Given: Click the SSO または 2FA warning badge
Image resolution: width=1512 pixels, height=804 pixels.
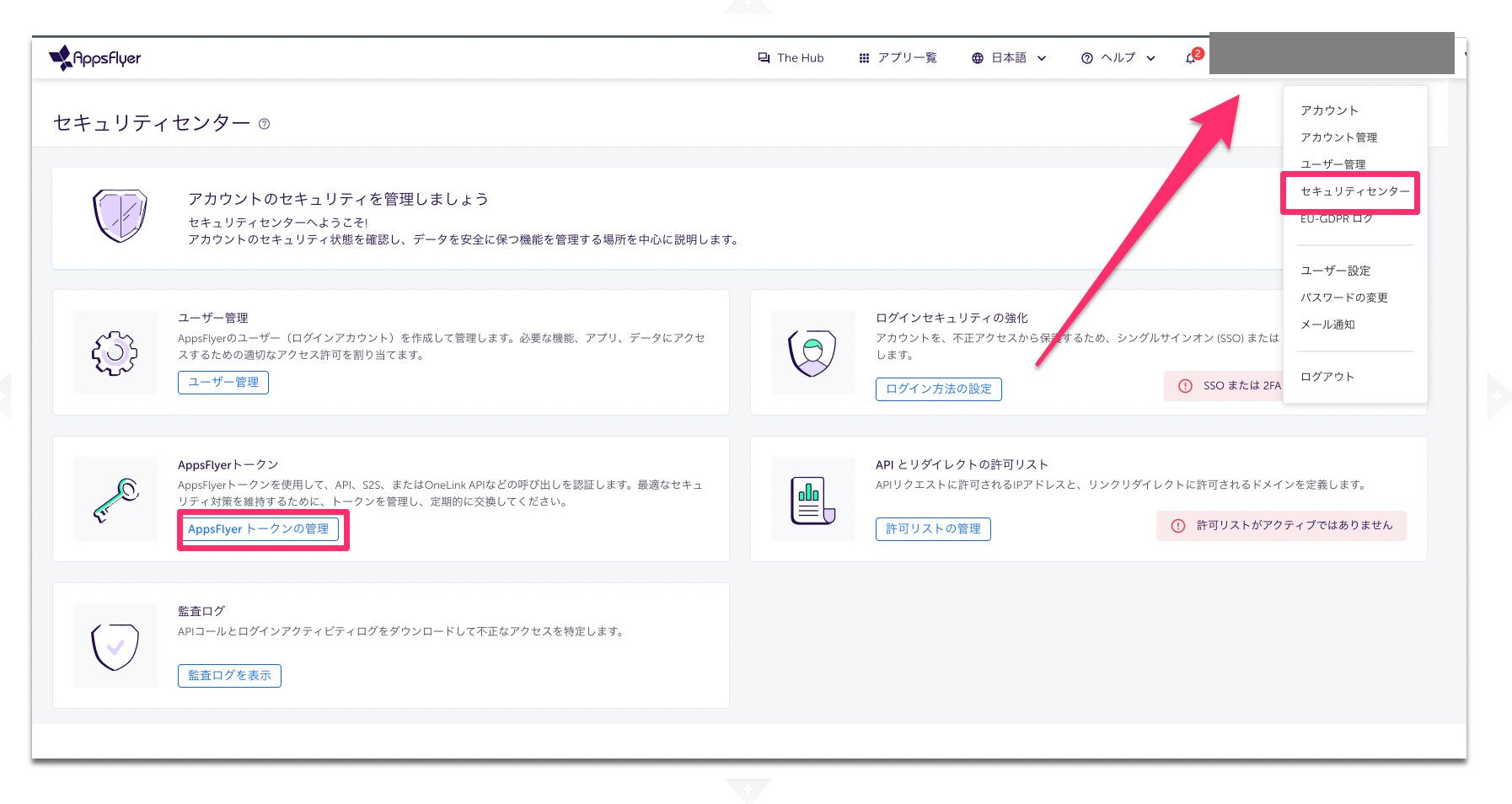Looking at the screenshot, I should click(1224, 386).
